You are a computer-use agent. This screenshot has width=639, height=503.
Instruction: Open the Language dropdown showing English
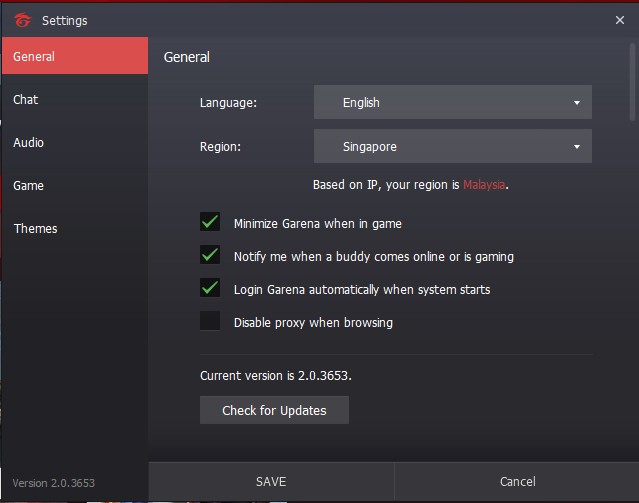tap(452, 102)
